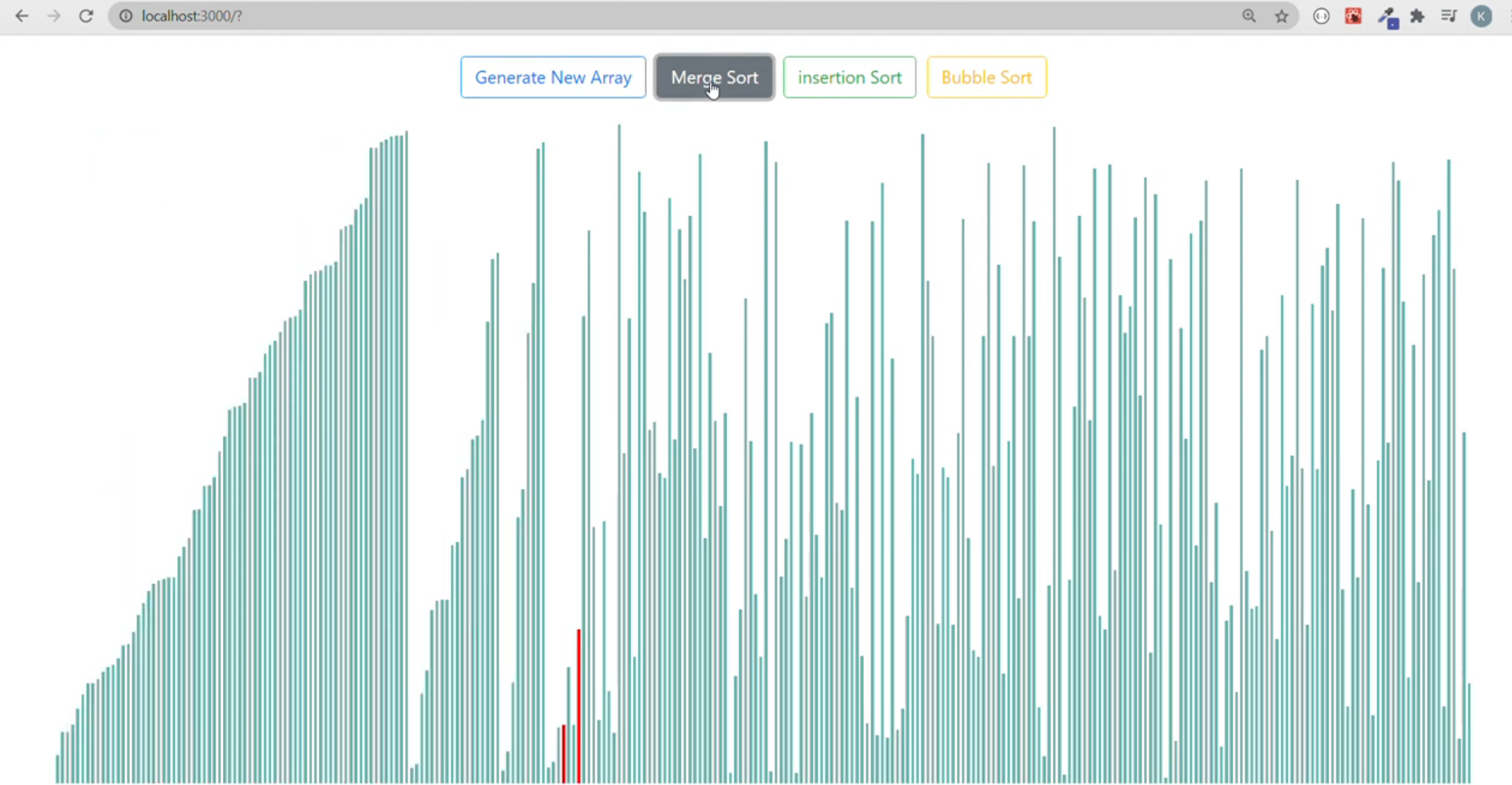This screenshot has width=1512, height=785.
Task: View site information icon in address bar
Action: point(126,16)
